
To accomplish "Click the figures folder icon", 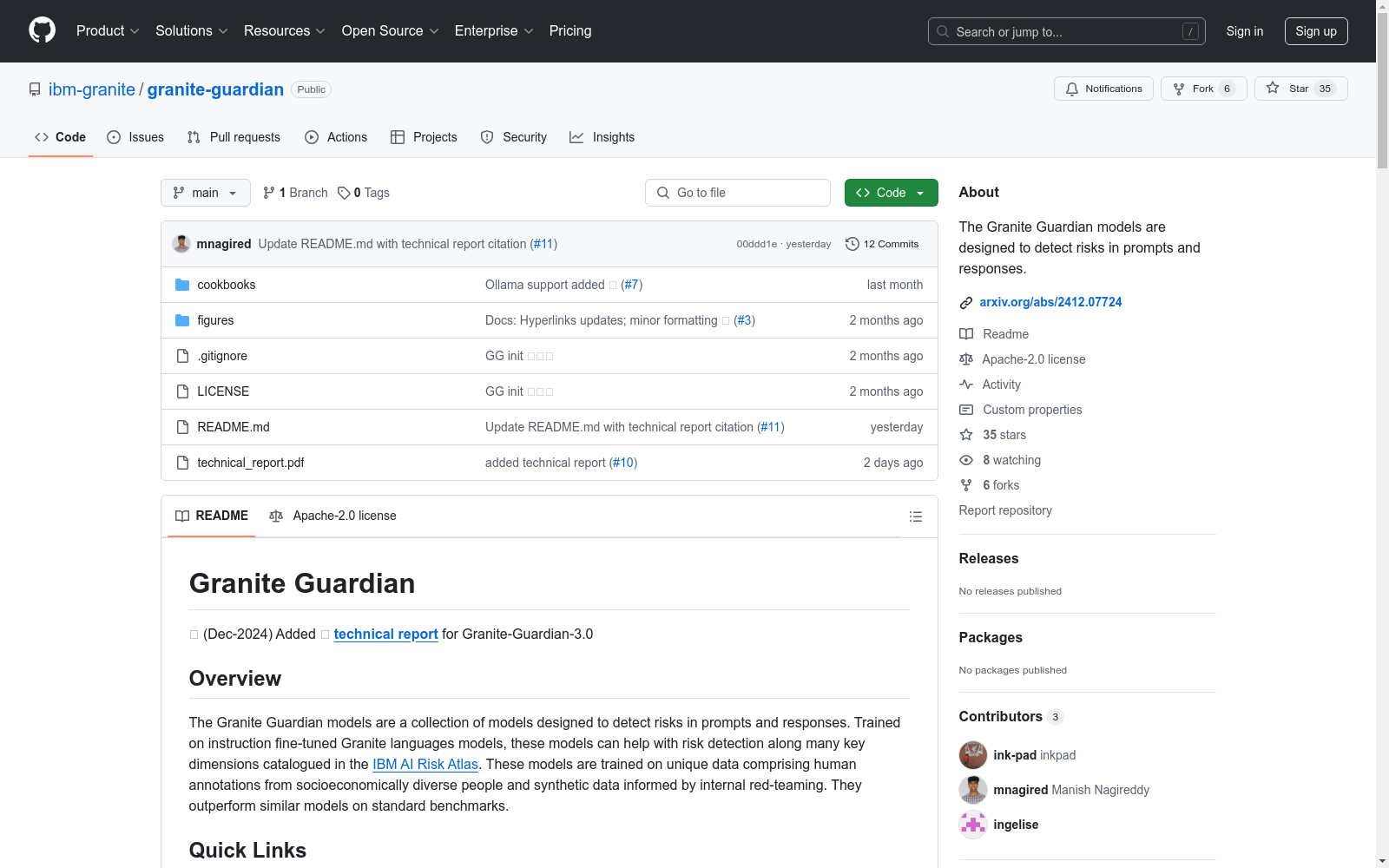I will pos(182,320).
